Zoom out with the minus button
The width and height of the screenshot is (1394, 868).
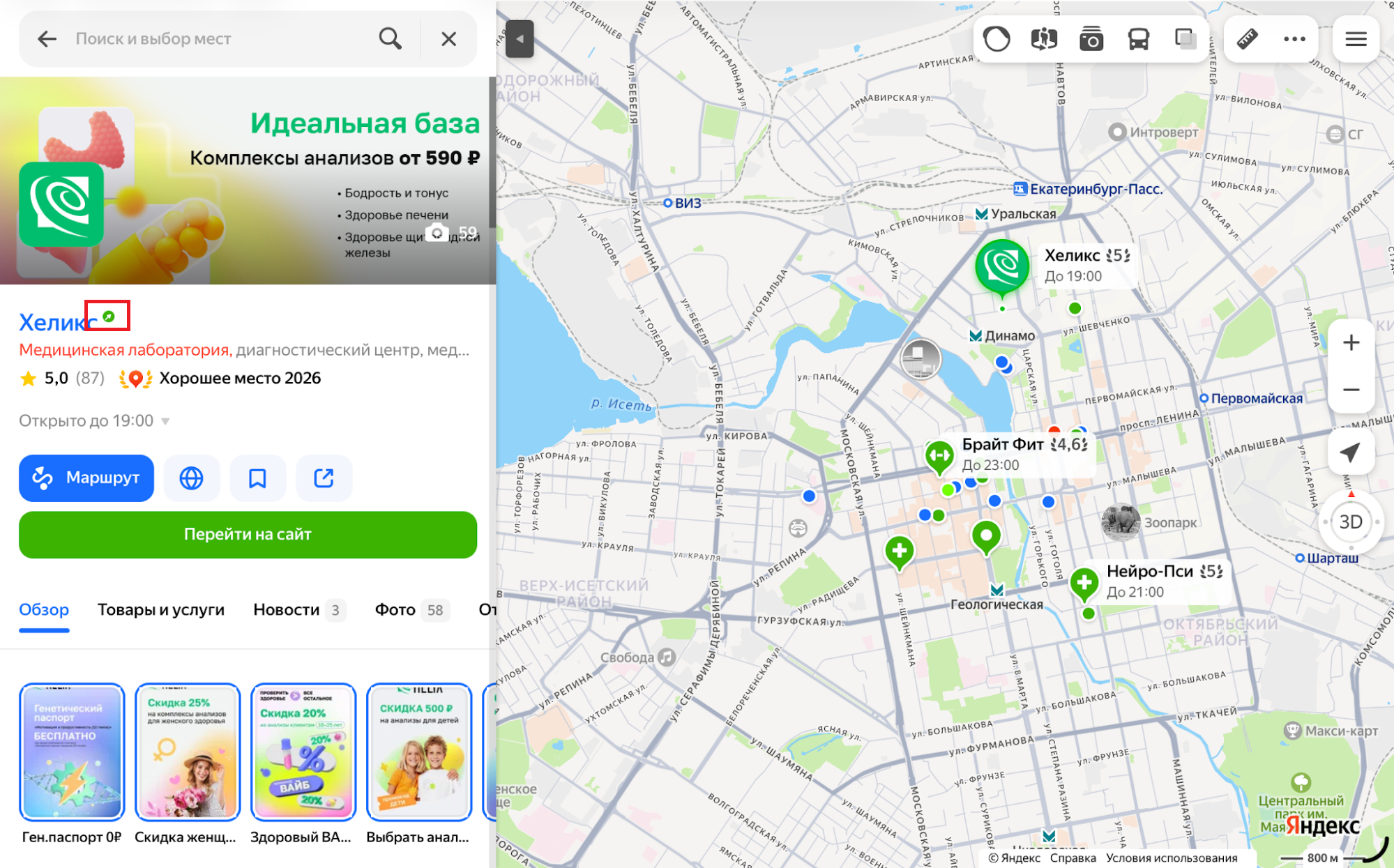1351,390
